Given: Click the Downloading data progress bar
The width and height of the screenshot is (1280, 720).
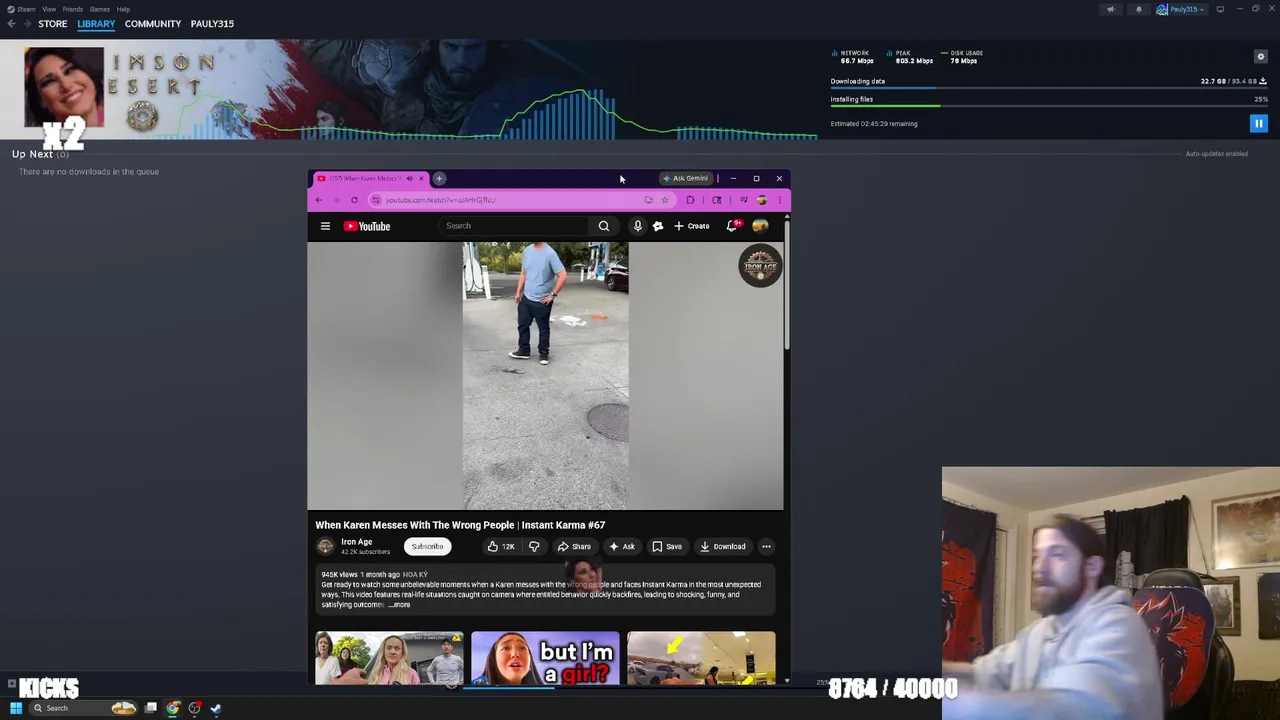Looking at the screenshot, I should pyautogui.click(x=1049, y=88).
